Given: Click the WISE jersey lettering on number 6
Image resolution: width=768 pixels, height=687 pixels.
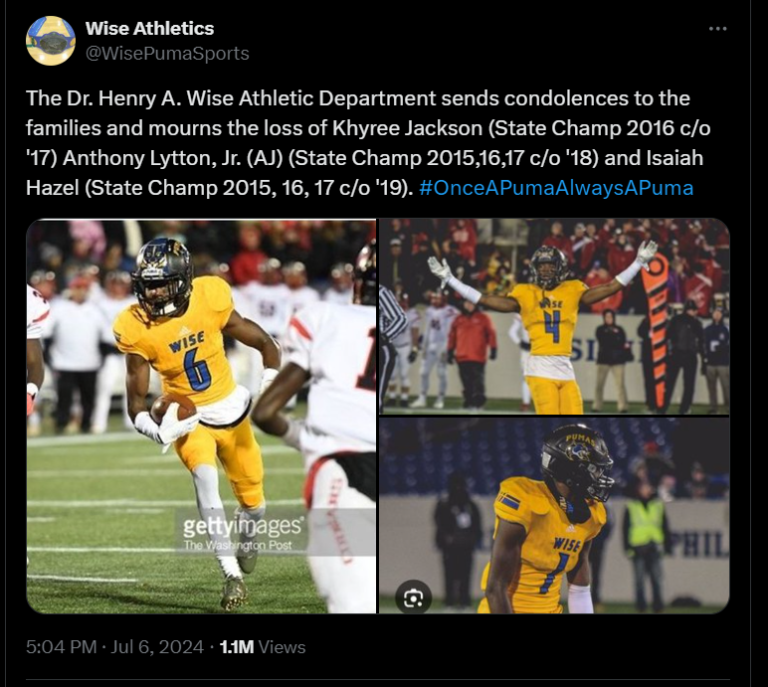Looking at the screenshot, I should click(186, 342).
